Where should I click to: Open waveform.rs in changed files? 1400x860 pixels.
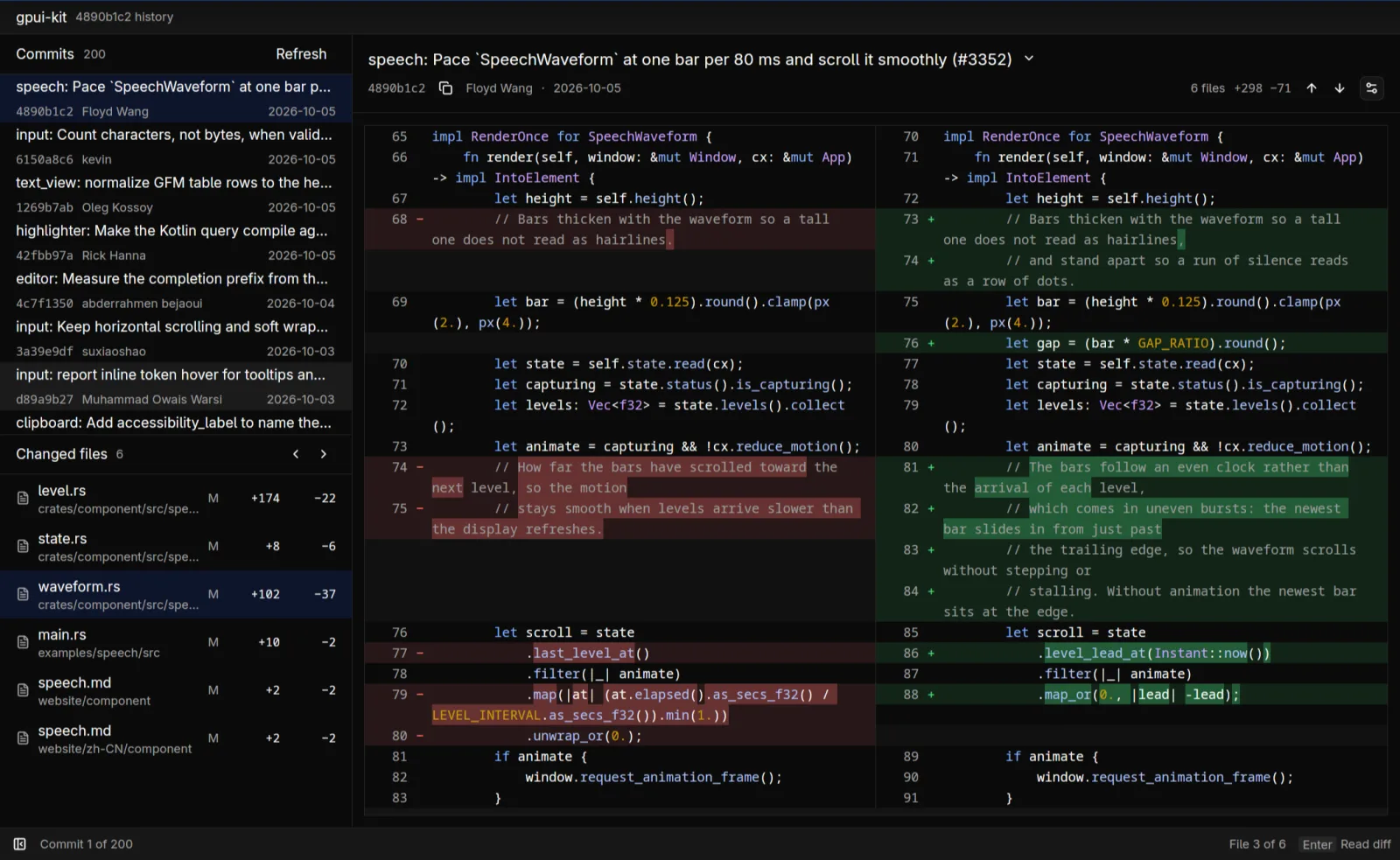pos(176,595)
